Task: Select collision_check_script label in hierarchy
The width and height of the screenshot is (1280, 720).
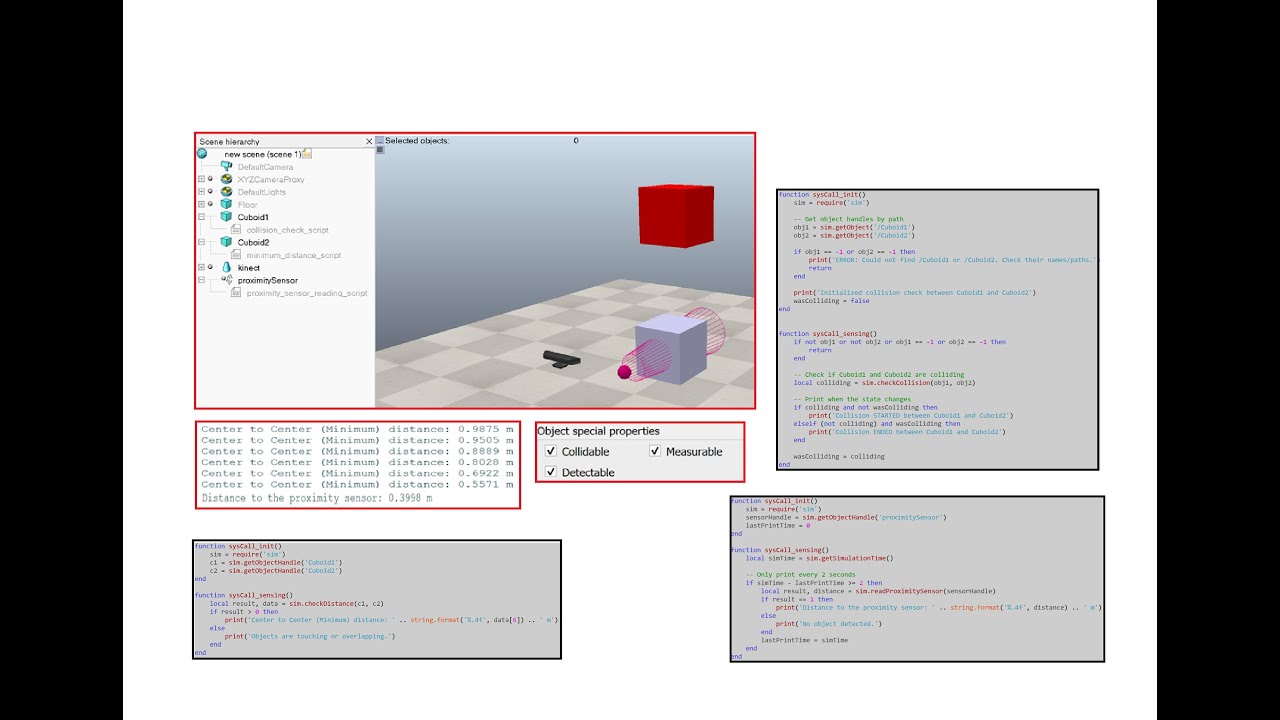Action: (287, 230)
